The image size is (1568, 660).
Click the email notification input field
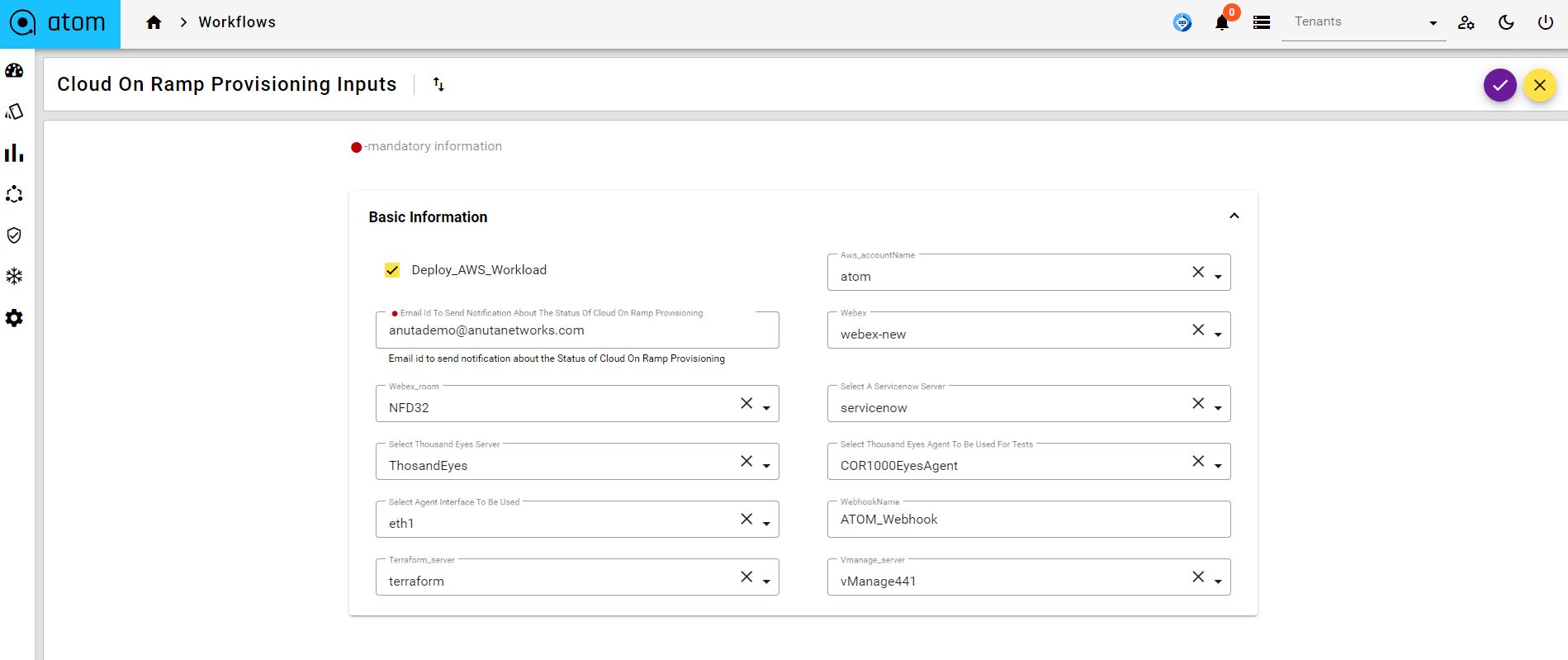click(x=577, y=330)
